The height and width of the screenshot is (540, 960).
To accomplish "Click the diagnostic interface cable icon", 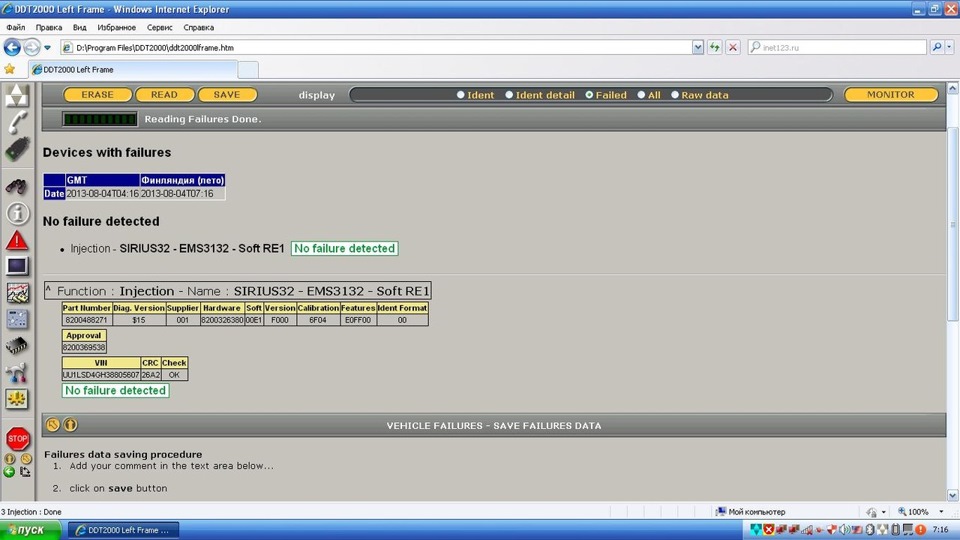I will pyautogui.click(x=17, y=149).
